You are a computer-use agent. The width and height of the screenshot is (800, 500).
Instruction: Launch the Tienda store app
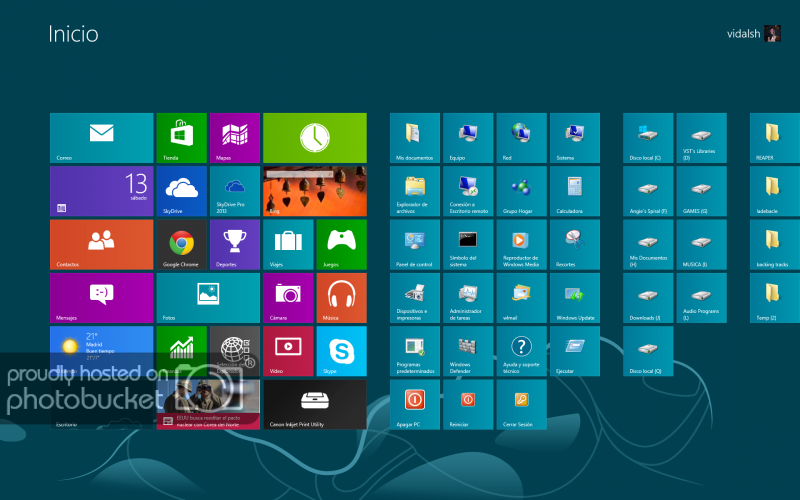181,138
